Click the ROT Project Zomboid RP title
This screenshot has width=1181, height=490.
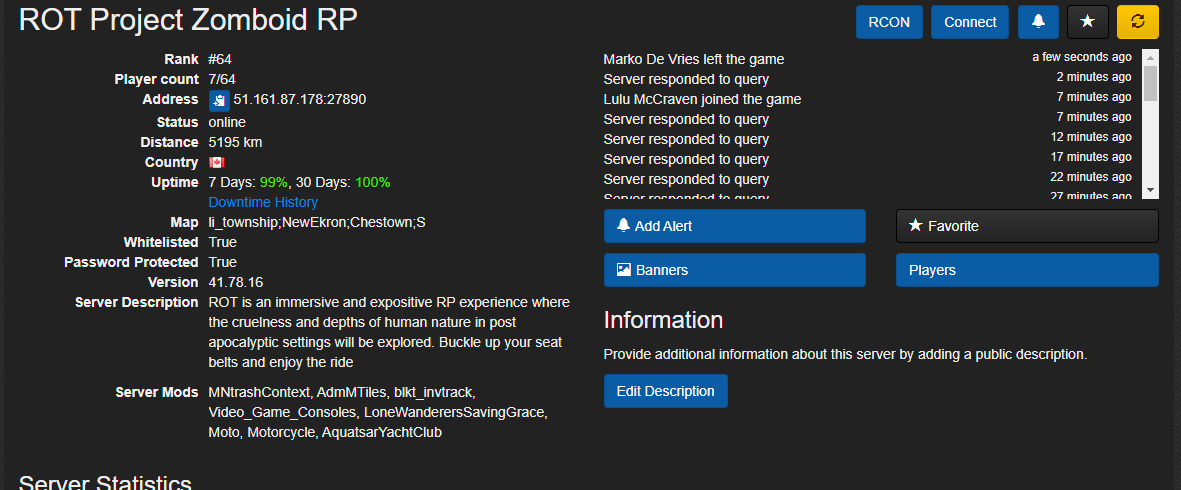(188, 20)
